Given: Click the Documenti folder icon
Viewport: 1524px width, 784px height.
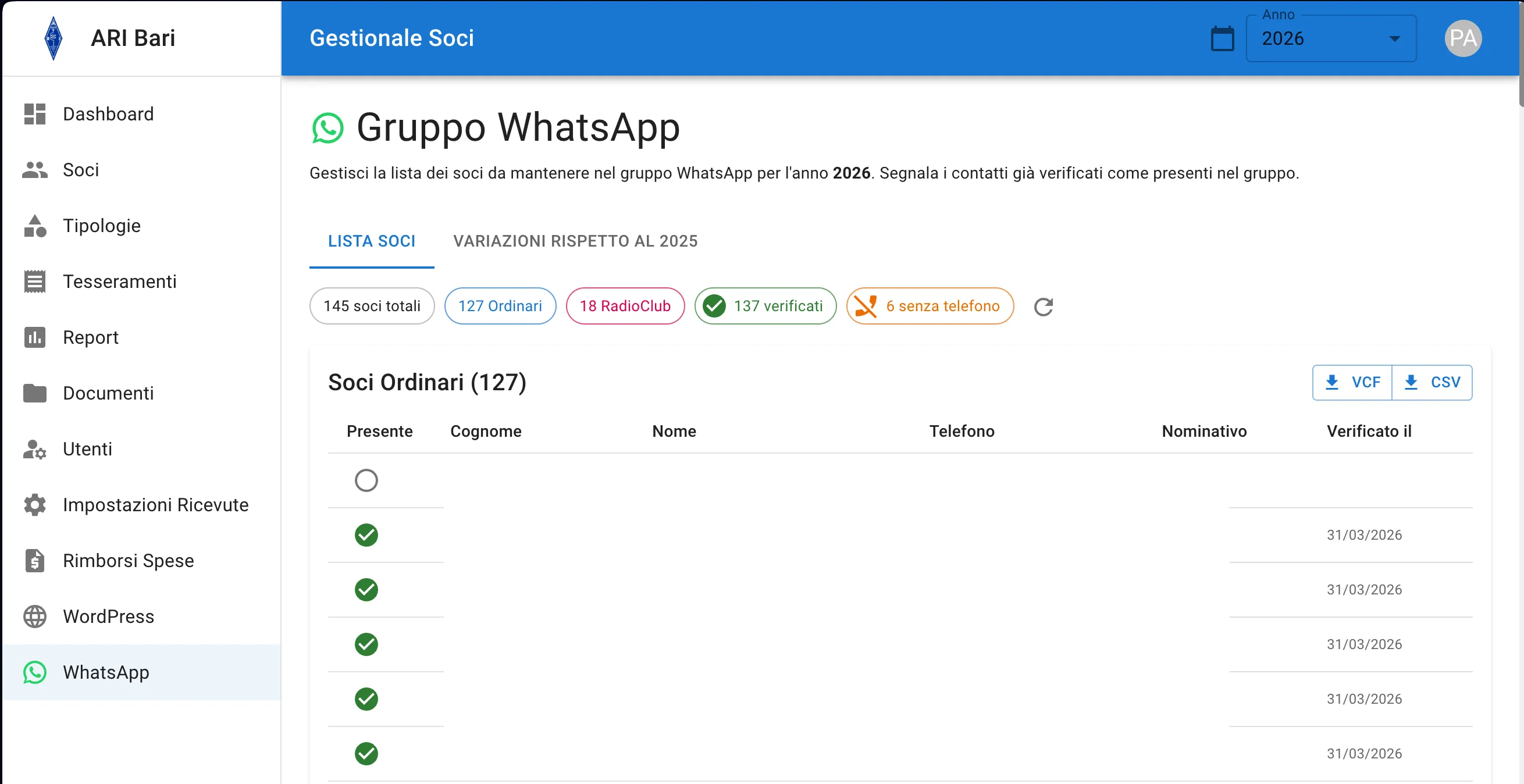Looking at the screenshot, I should pyautogui.click(x=35, y=393).
